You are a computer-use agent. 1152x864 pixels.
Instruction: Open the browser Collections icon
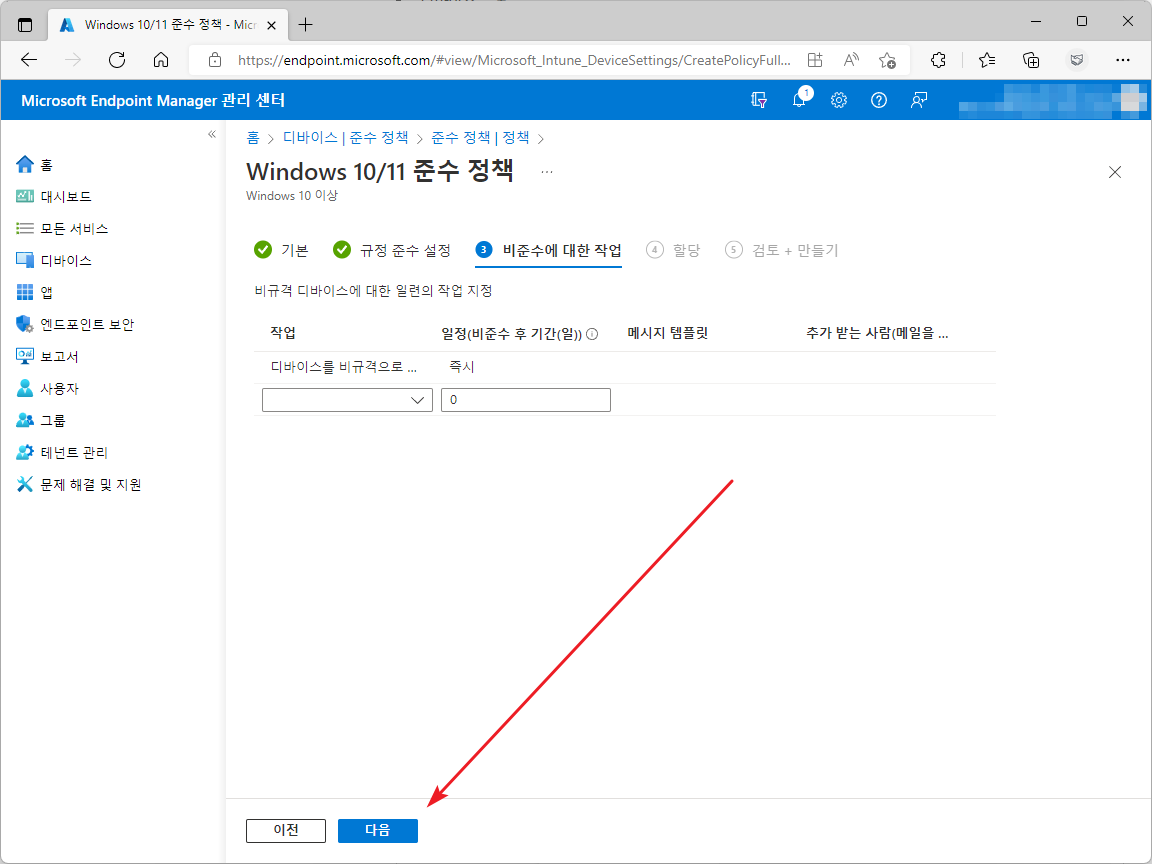point(1032,60)
